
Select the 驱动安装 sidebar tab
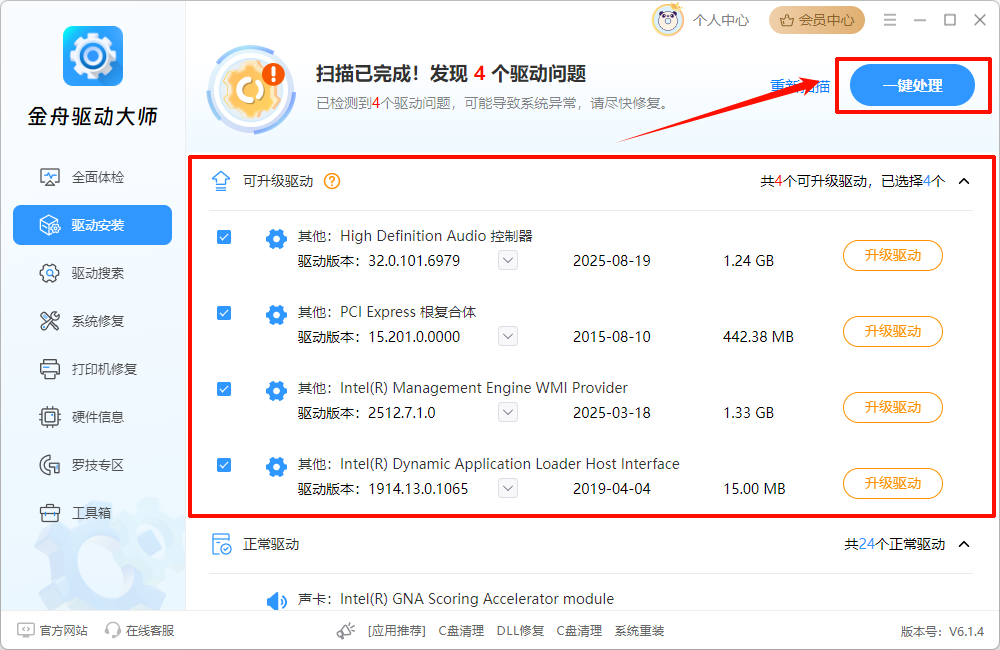click(92, 225)
